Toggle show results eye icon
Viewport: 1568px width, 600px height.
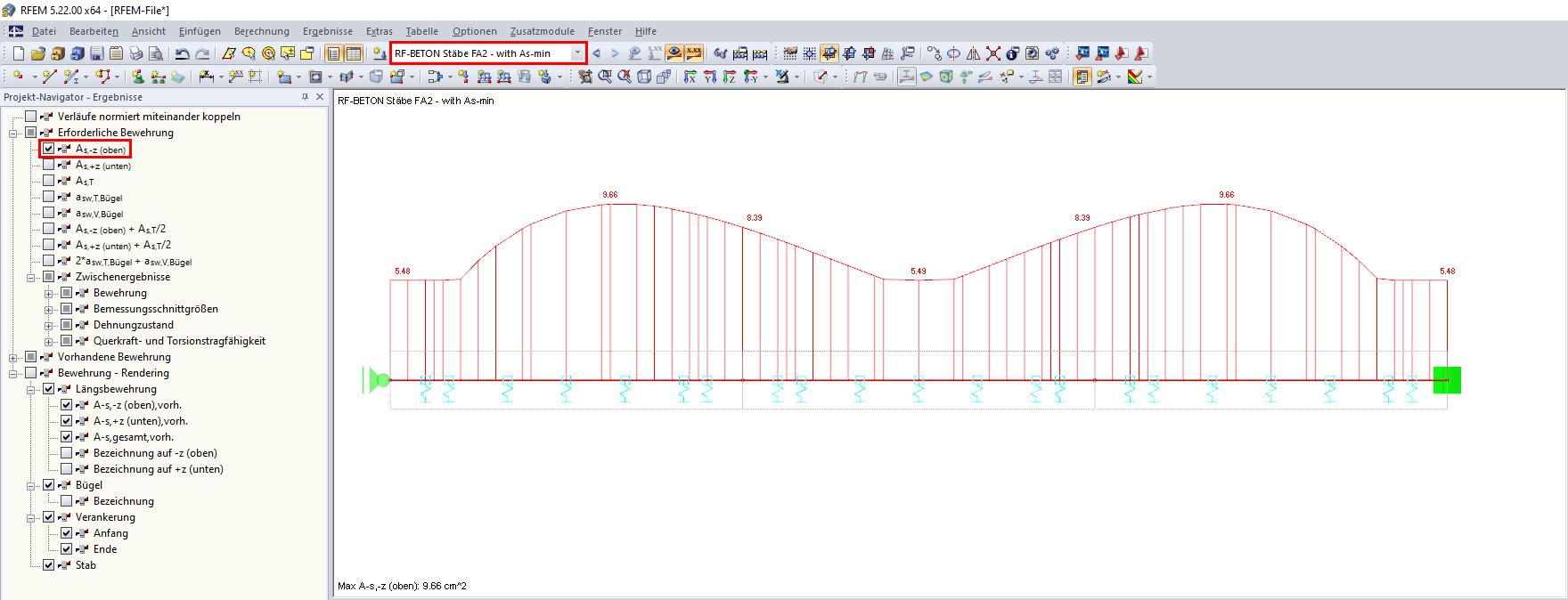click(x=674, y=53)
